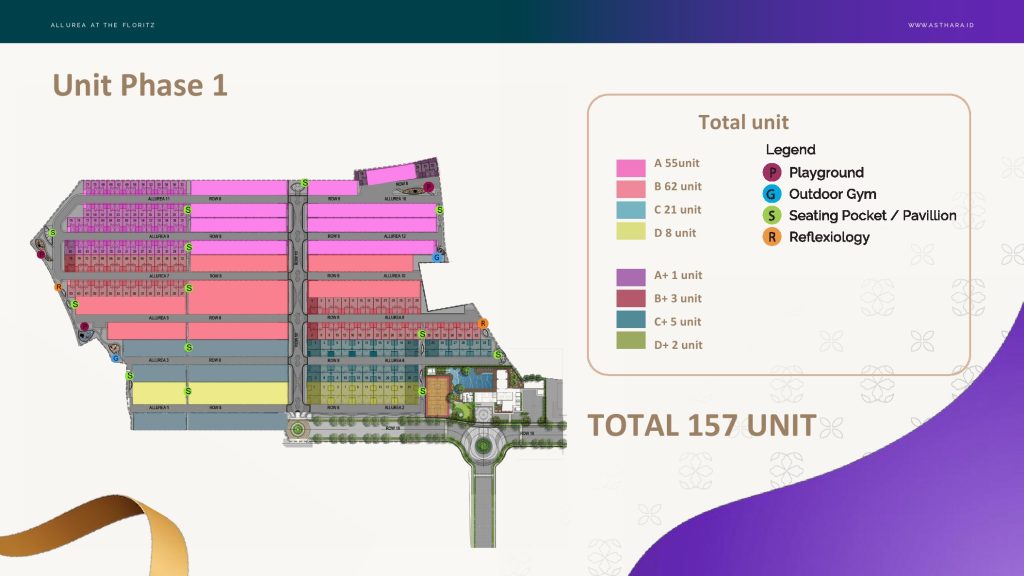Screen dimensions: 1024x576
Task: Click the Seating Pocket / Pavillion "S" legend icon
Action: pos(771,215)
